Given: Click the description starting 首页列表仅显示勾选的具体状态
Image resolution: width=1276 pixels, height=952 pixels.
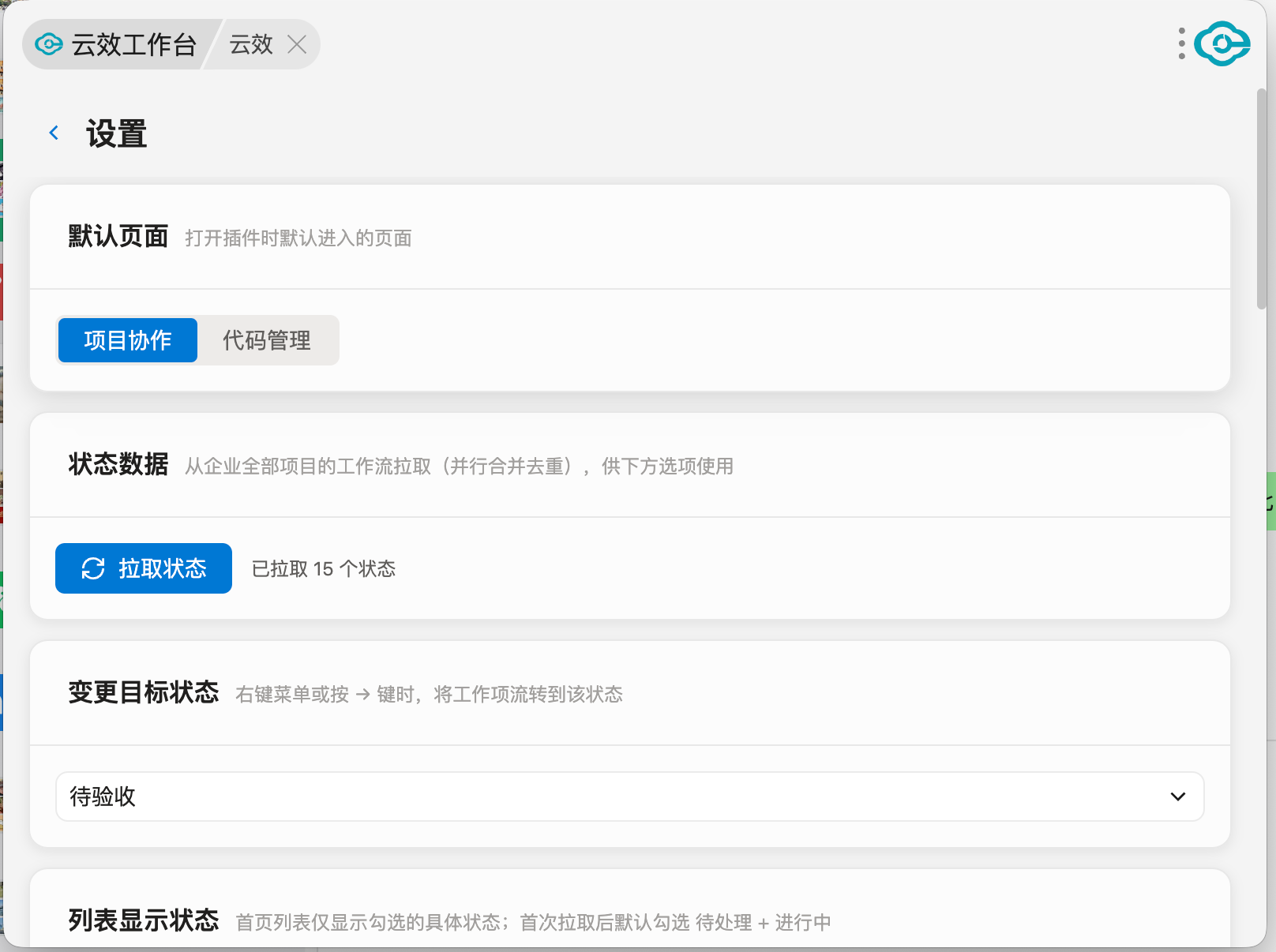Looking at the screenshot, I should point(534,923).
